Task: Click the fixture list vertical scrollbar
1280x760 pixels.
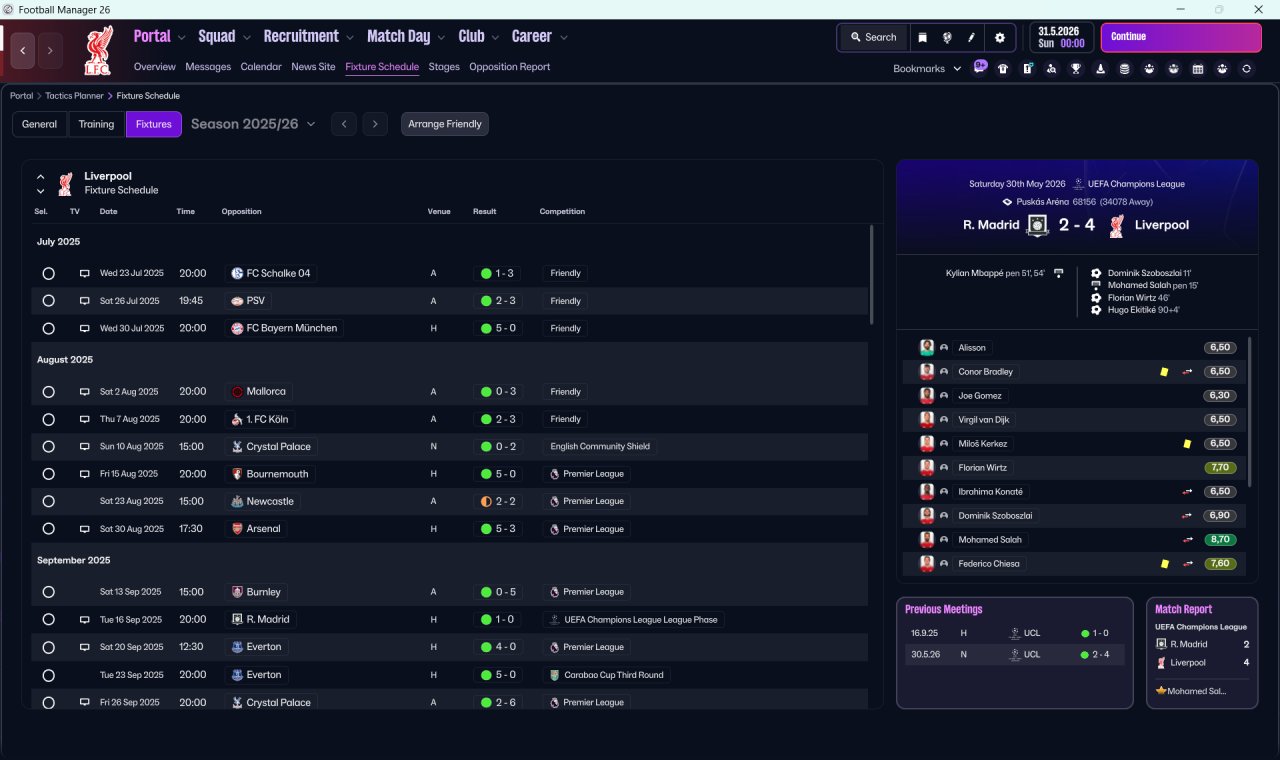Action: [x=872, y=275]
